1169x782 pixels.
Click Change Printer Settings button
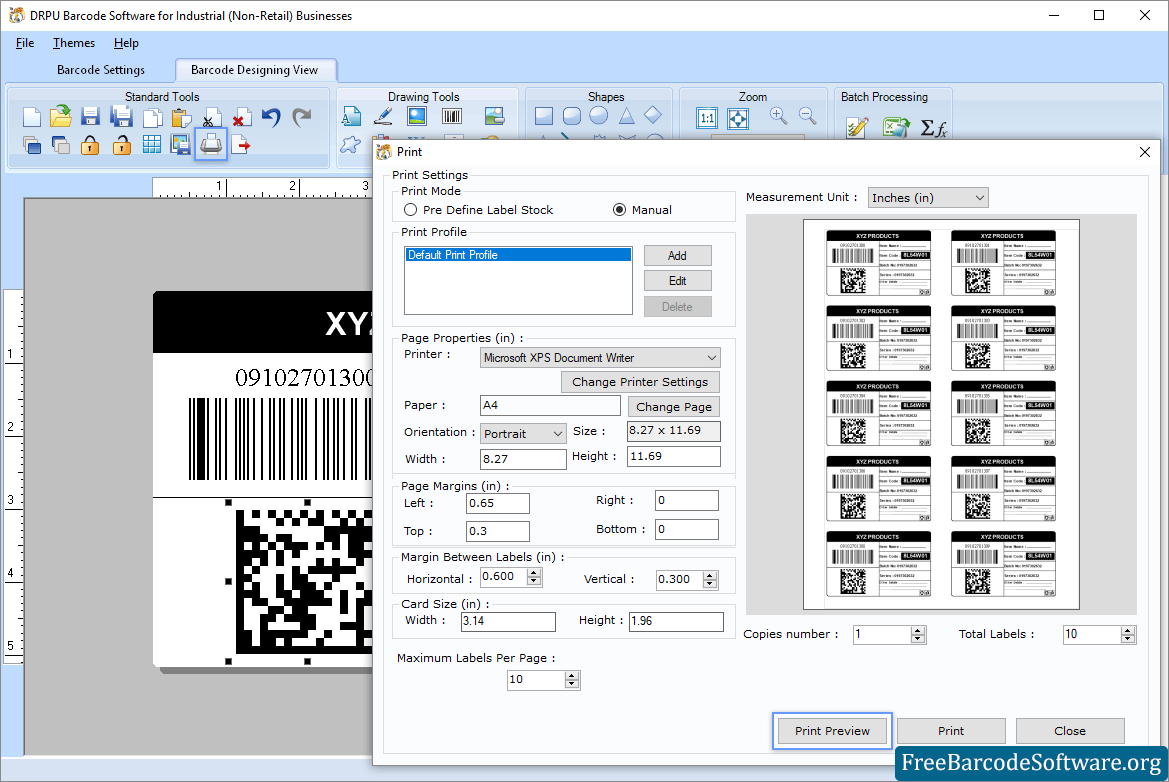(640, 382)
